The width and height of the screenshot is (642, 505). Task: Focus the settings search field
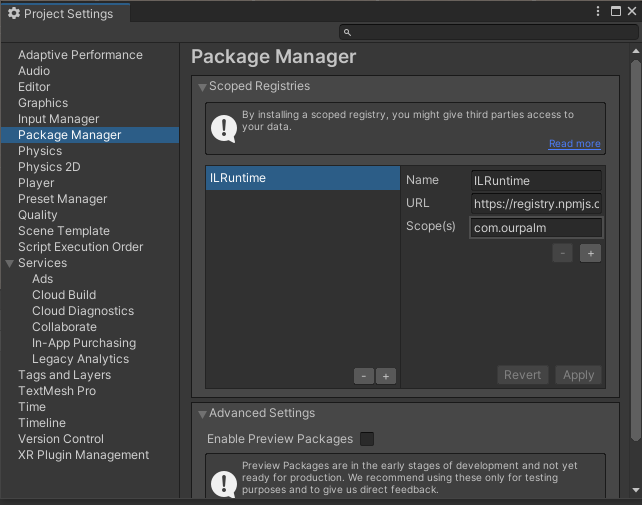[489, 32]
